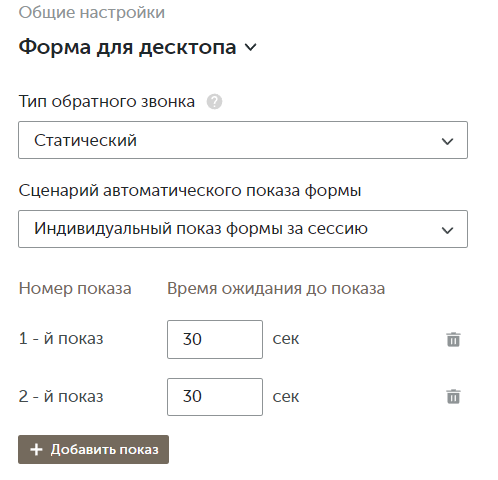498x480 pixels.
Task: Click the Добавить показ button
Action: pyautogui.click(x=93, y=449)
